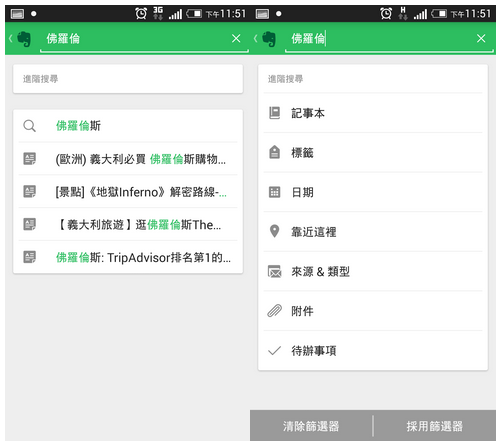
Task: Tap note icon beside (歐洲) 義大利必買
Action: pos(29,159)
